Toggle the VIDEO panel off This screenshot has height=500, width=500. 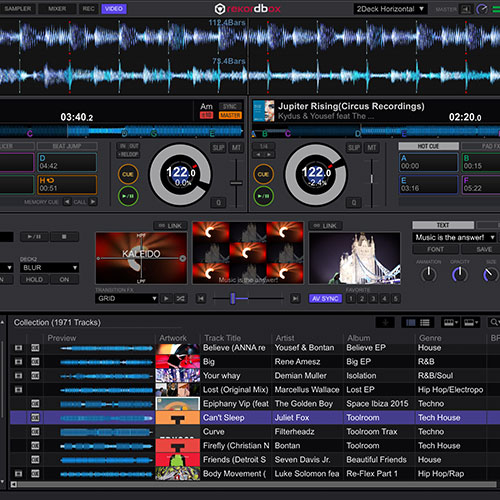pos(114,9)
